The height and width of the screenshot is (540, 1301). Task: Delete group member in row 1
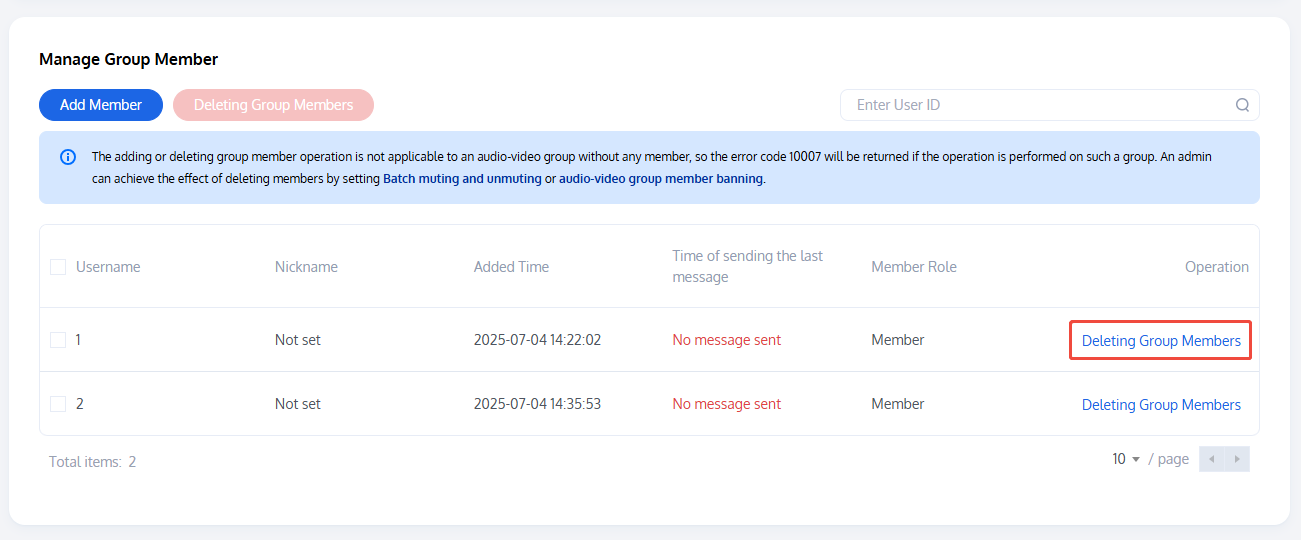1161,341
